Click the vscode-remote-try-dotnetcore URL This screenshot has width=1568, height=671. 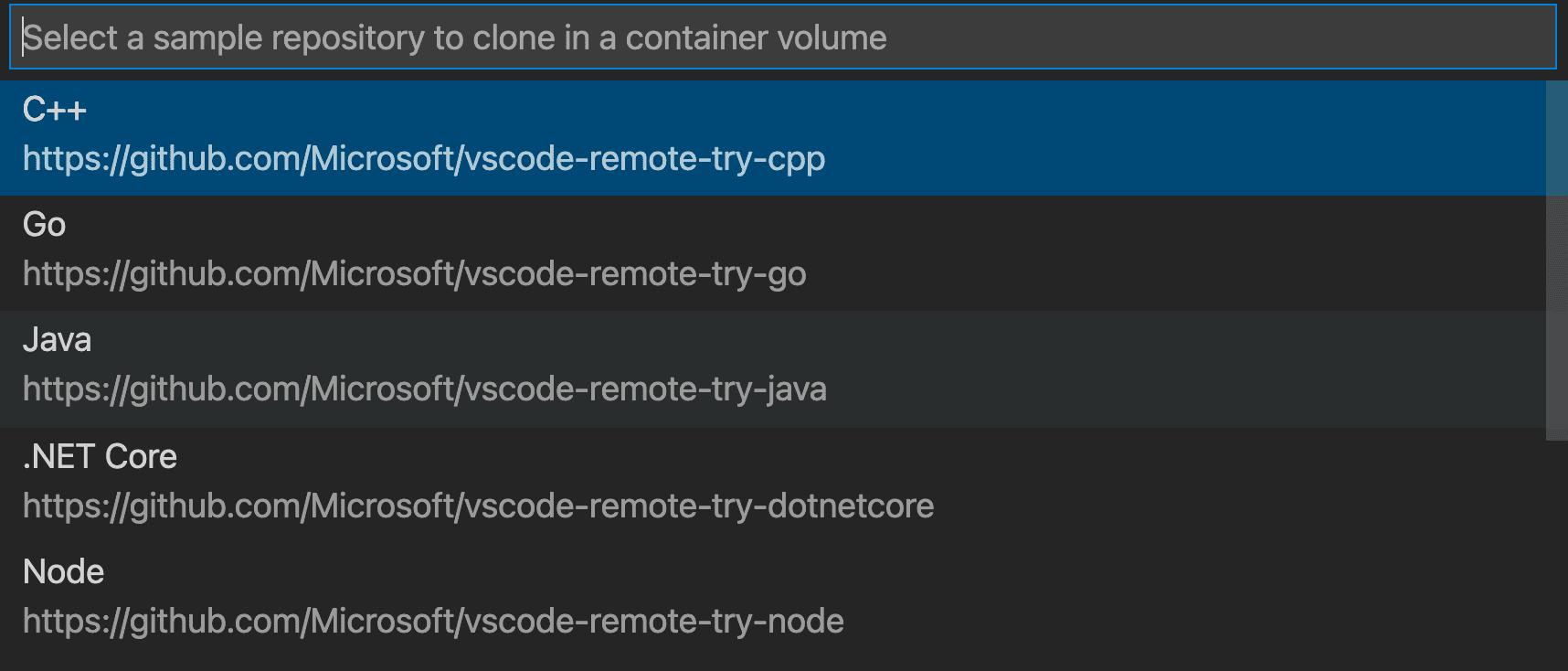[478, 506]
